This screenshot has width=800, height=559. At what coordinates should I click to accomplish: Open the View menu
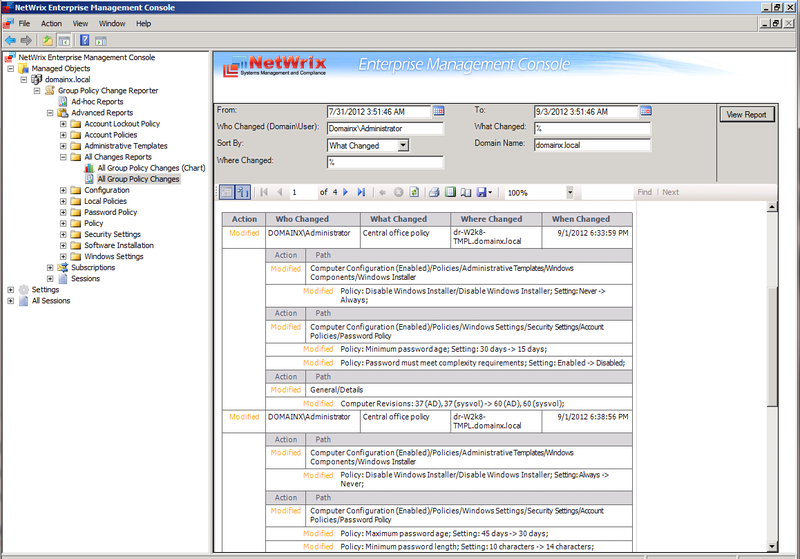80,23
